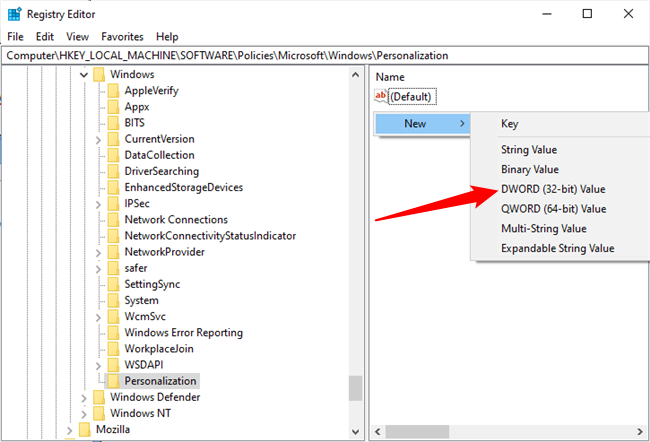650x442 pixels.
Task: Expand the CurrentVersion key
Action: (98, 140)
